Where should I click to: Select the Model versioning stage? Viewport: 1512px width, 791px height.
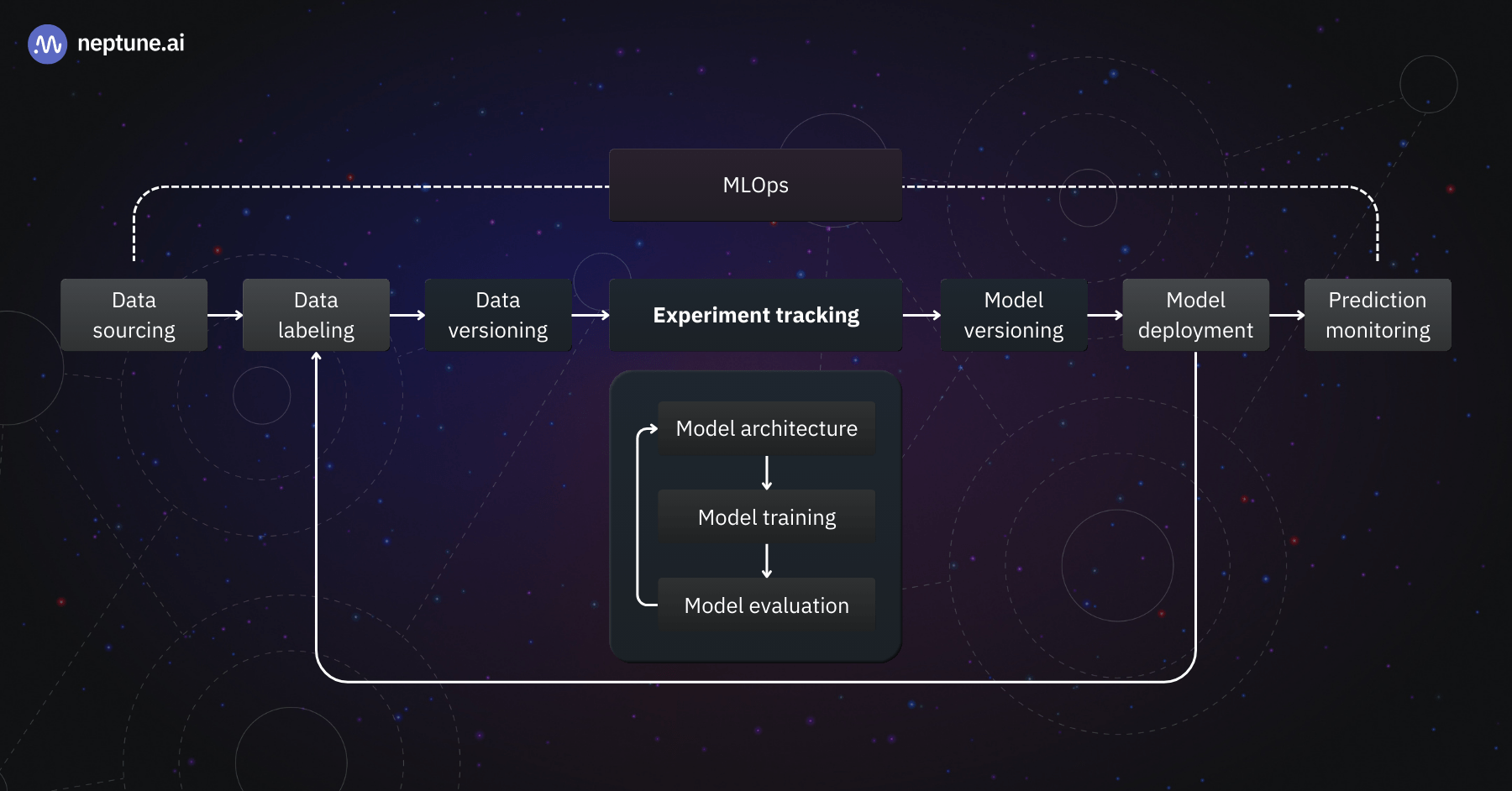1013,314
